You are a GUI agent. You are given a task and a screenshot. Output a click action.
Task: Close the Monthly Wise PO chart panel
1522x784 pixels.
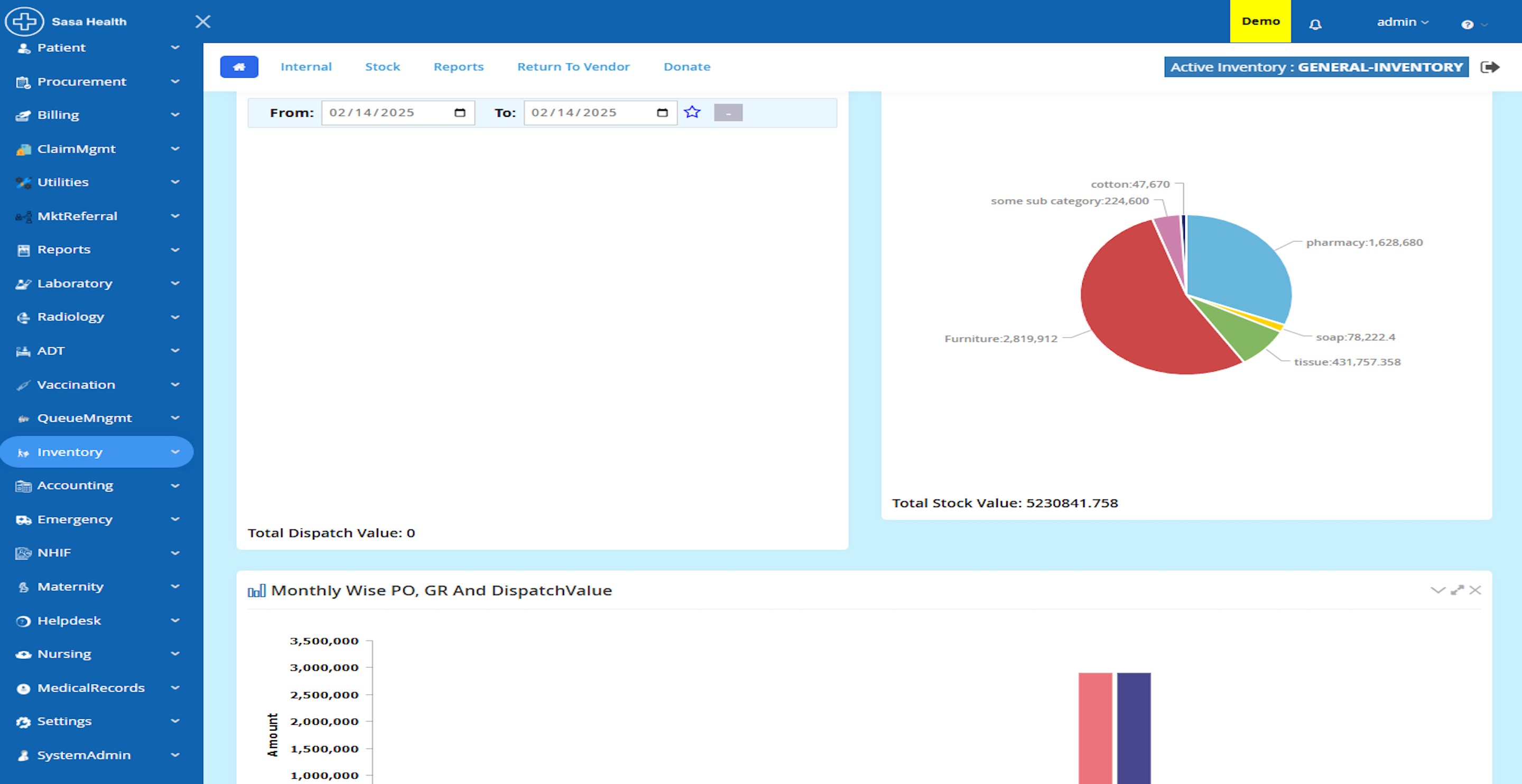click(x=1475, y=590)
